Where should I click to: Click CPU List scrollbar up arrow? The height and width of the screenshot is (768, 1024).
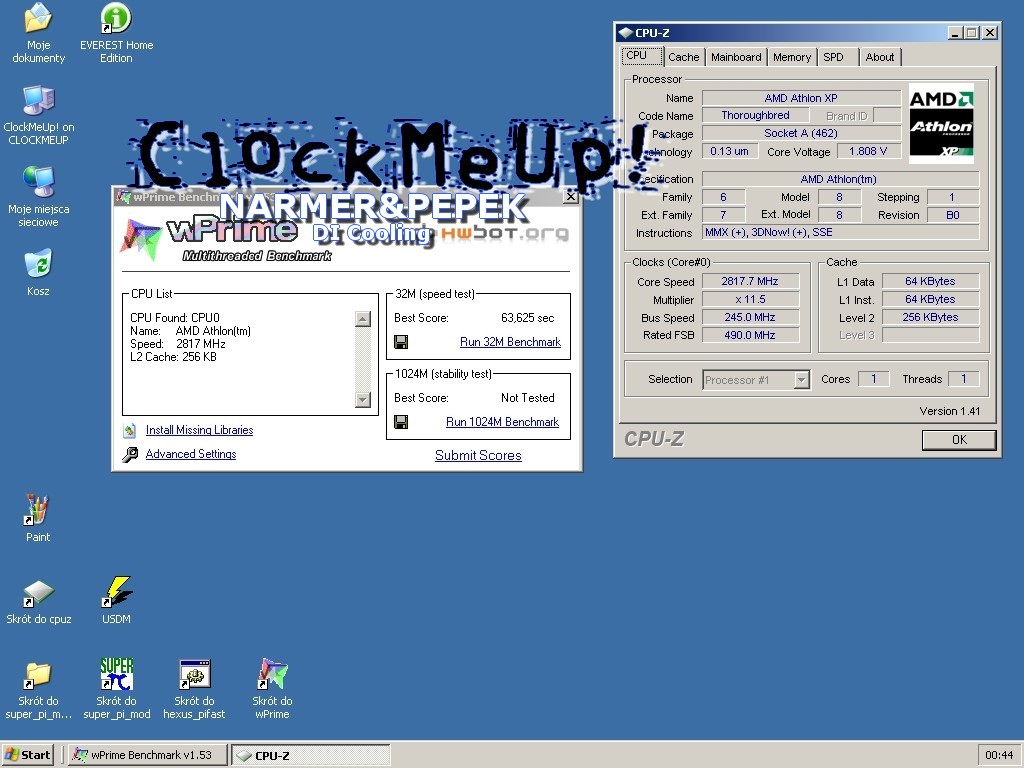click(x=363, y=319)
